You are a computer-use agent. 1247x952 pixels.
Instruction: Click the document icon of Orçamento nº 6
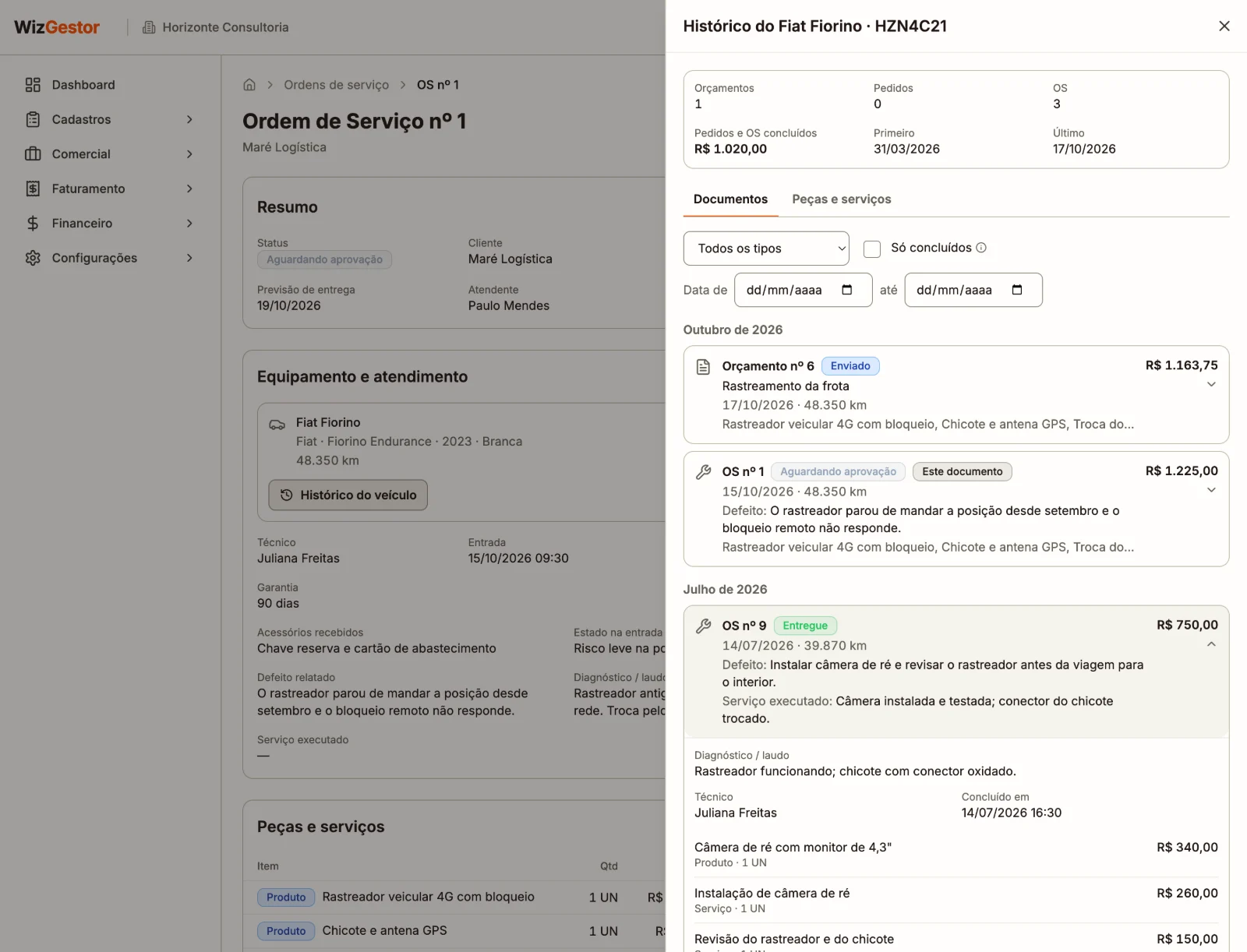tap(703, 367)
